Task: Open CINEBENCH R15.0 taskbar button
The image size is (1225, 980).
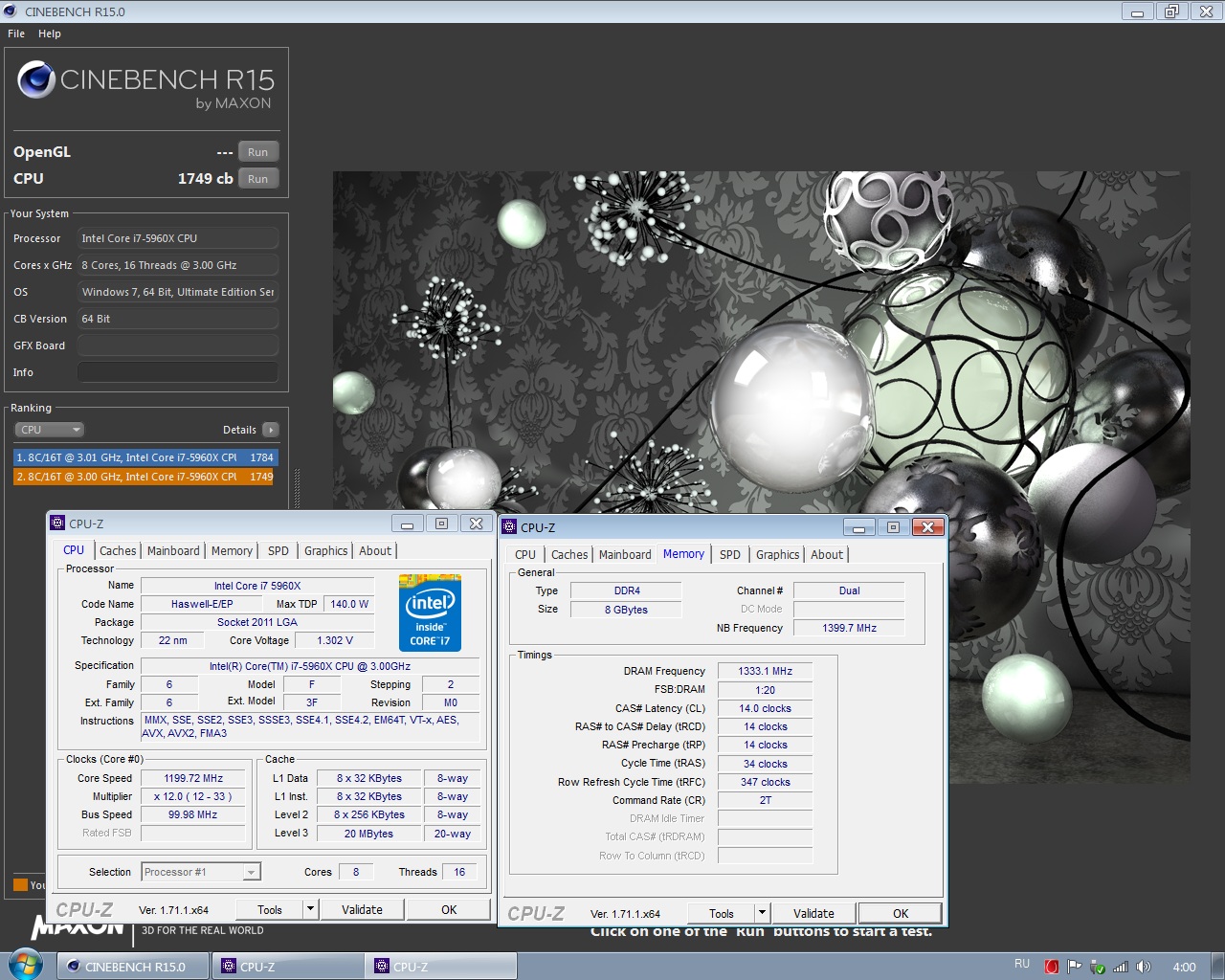Action: [x=134, y=967]
